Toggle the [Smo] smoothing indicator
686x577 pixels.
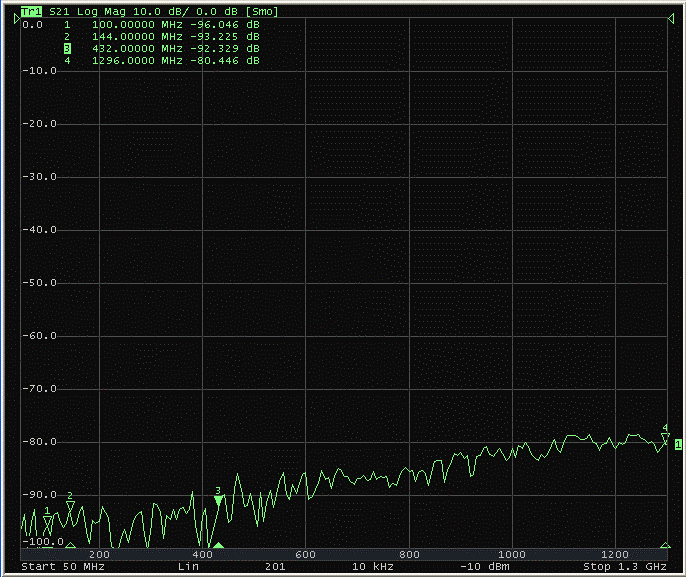pos(263,10)
